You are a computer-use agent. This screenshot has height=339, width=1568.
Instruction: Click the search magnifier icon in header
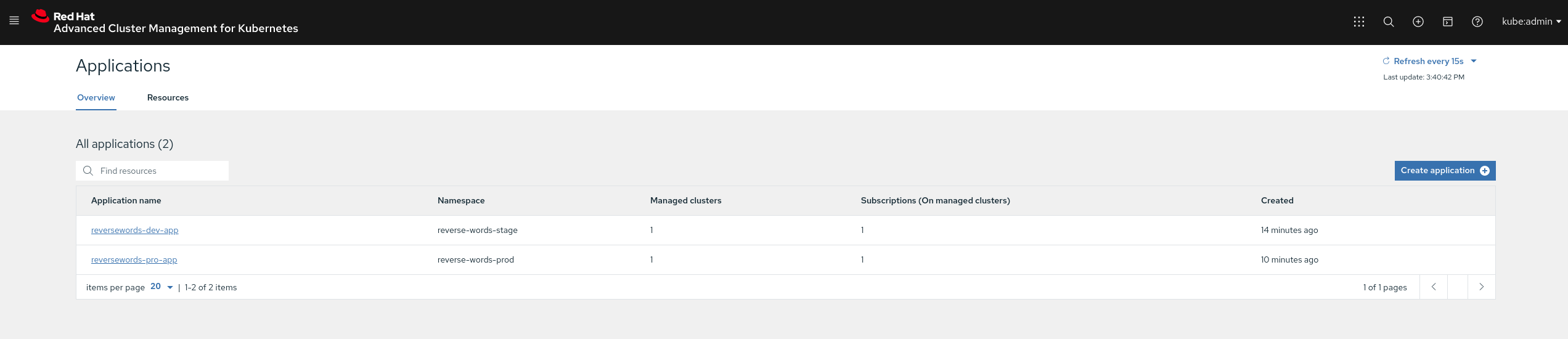click(x=1388, y=22)
